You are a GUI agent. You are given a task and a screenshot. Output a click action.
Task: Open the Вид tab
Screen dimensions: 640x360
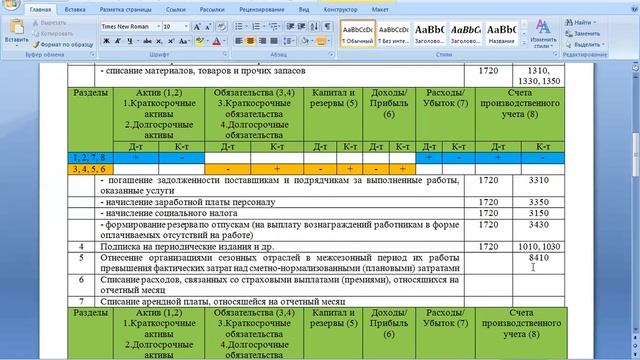click(304, 9)
